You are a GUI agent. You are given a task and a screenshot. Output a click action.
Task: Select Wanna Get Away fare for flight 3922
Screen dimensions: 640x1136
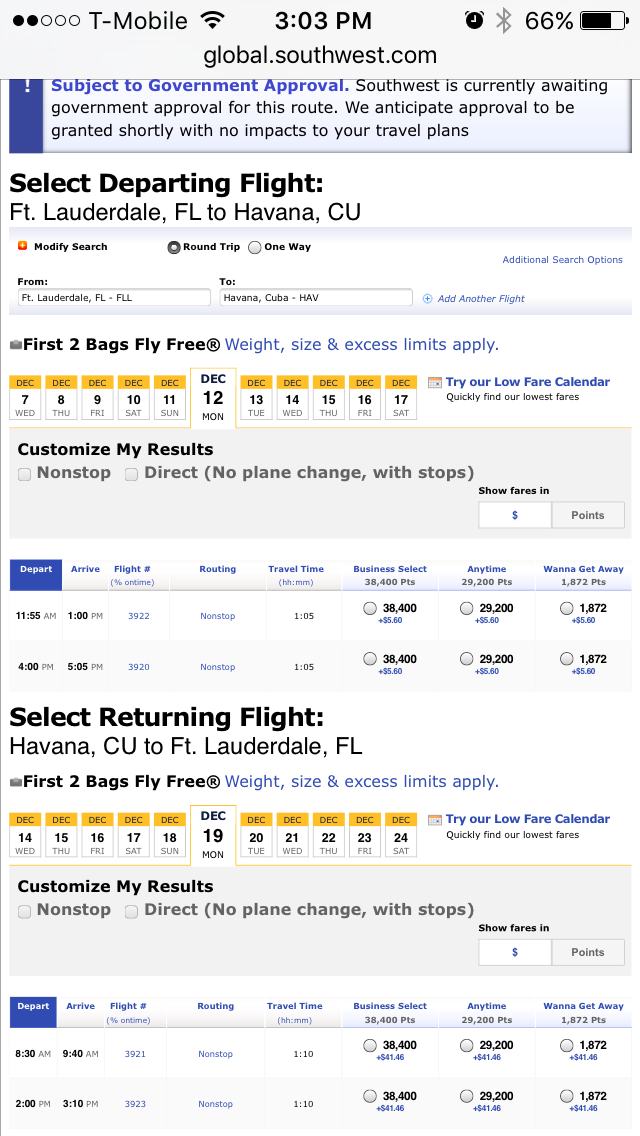567,609
